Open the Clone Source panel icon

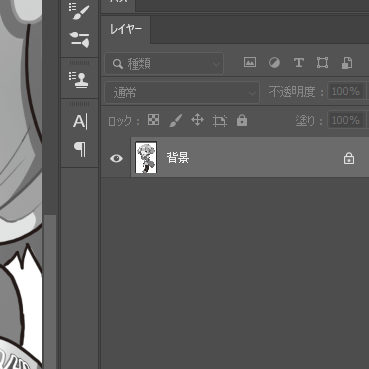(x=79, y=80)
